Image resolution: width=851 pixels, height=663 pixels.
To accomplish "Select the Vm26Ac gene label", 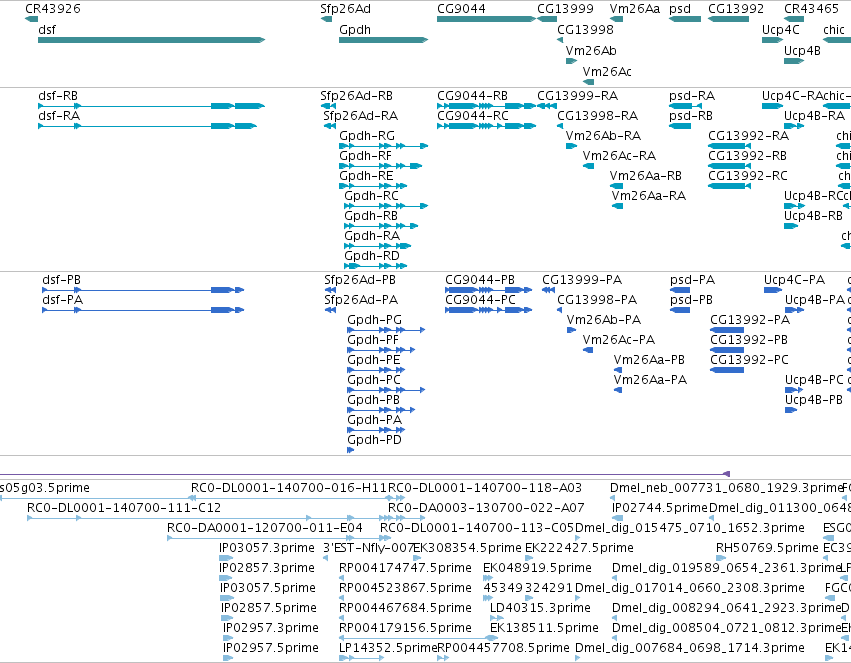I will [607, 72].
